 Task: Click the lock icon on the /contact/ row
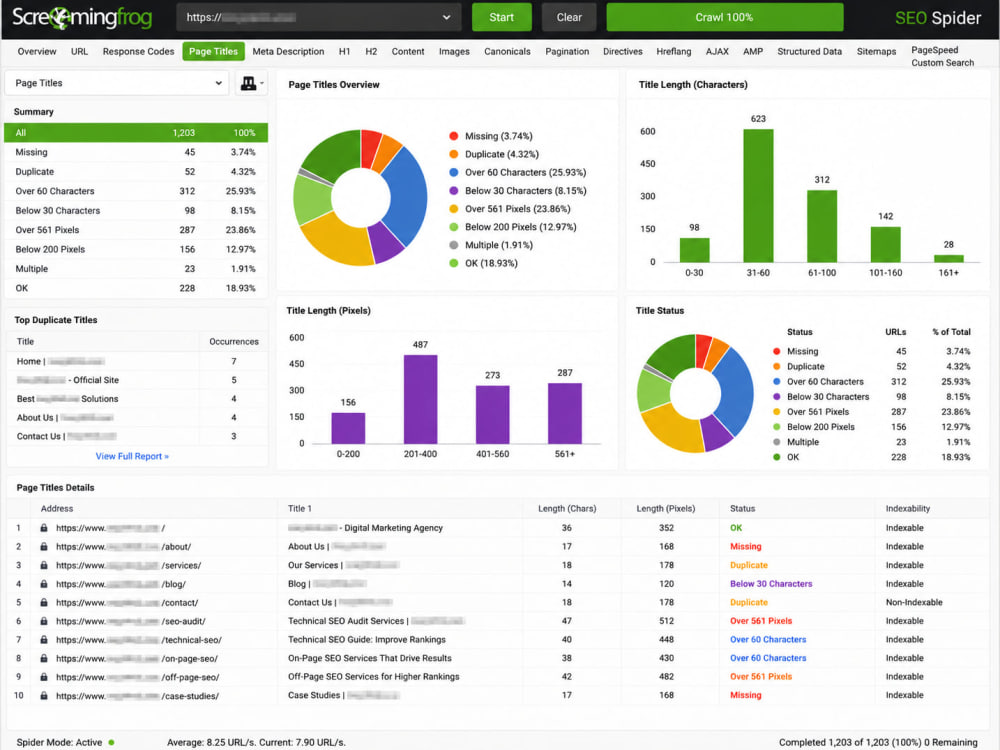(44, 602)
